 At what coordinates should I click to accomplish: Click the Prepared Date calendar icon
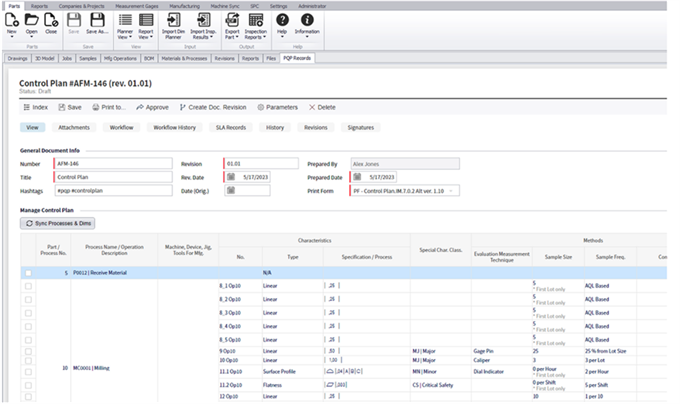click(x=357, y=177)
